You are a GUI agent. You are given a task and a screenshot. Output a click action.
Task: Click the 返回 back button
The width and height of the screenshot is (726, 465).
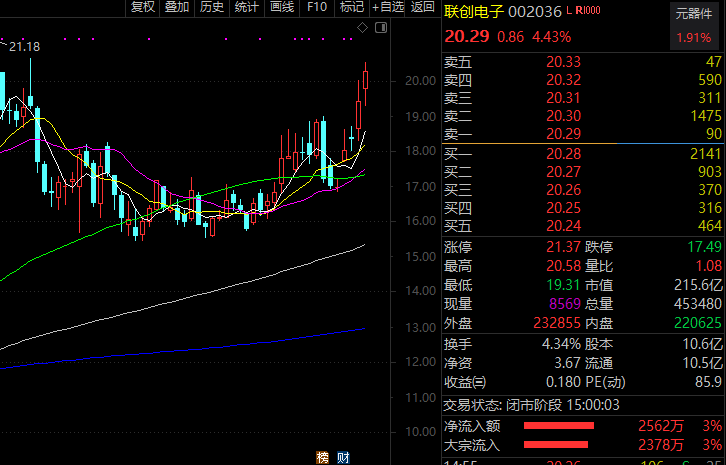point(422,7)
